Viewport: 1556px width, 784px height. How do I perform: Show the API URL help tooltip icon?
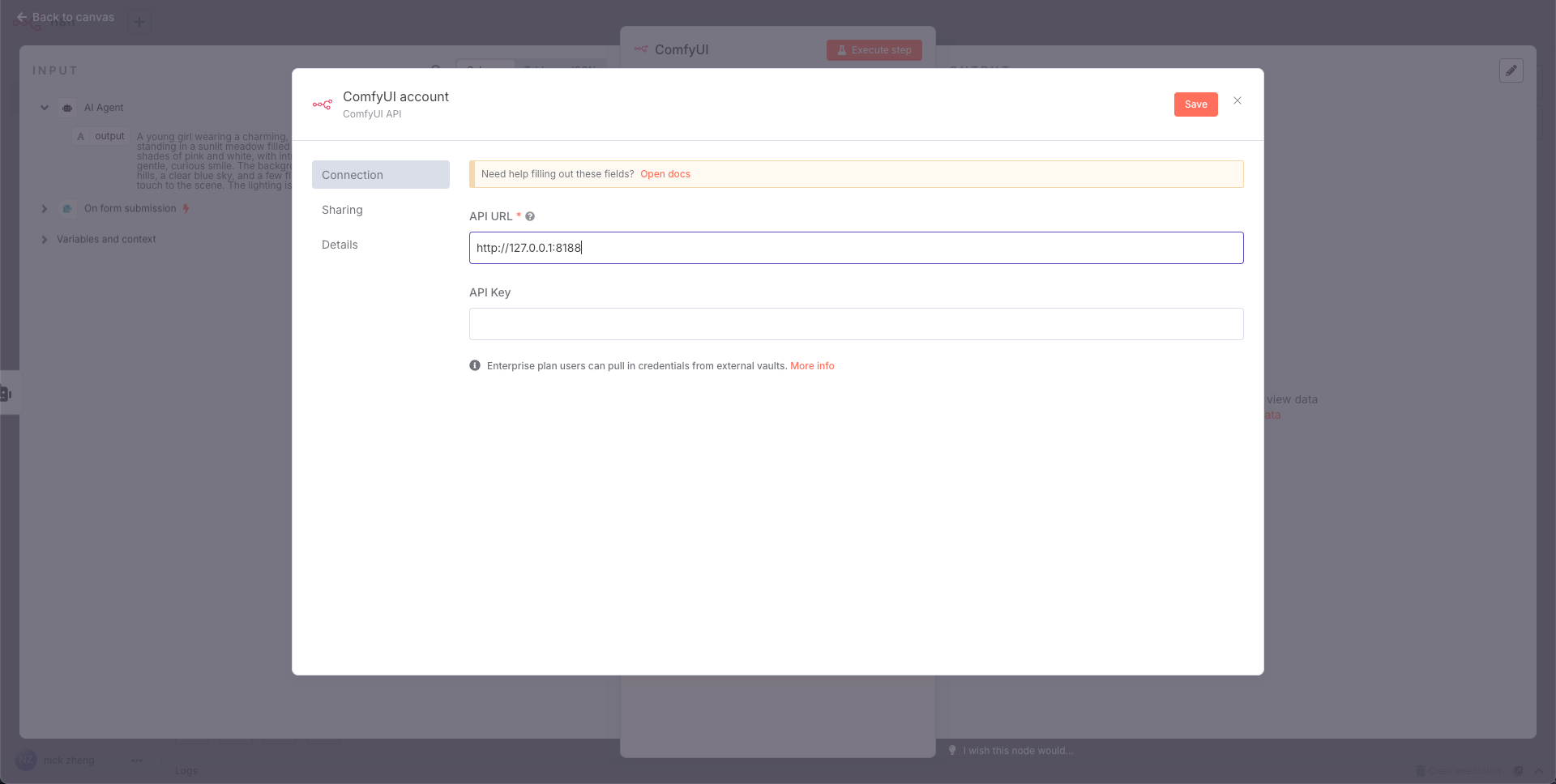530,216
